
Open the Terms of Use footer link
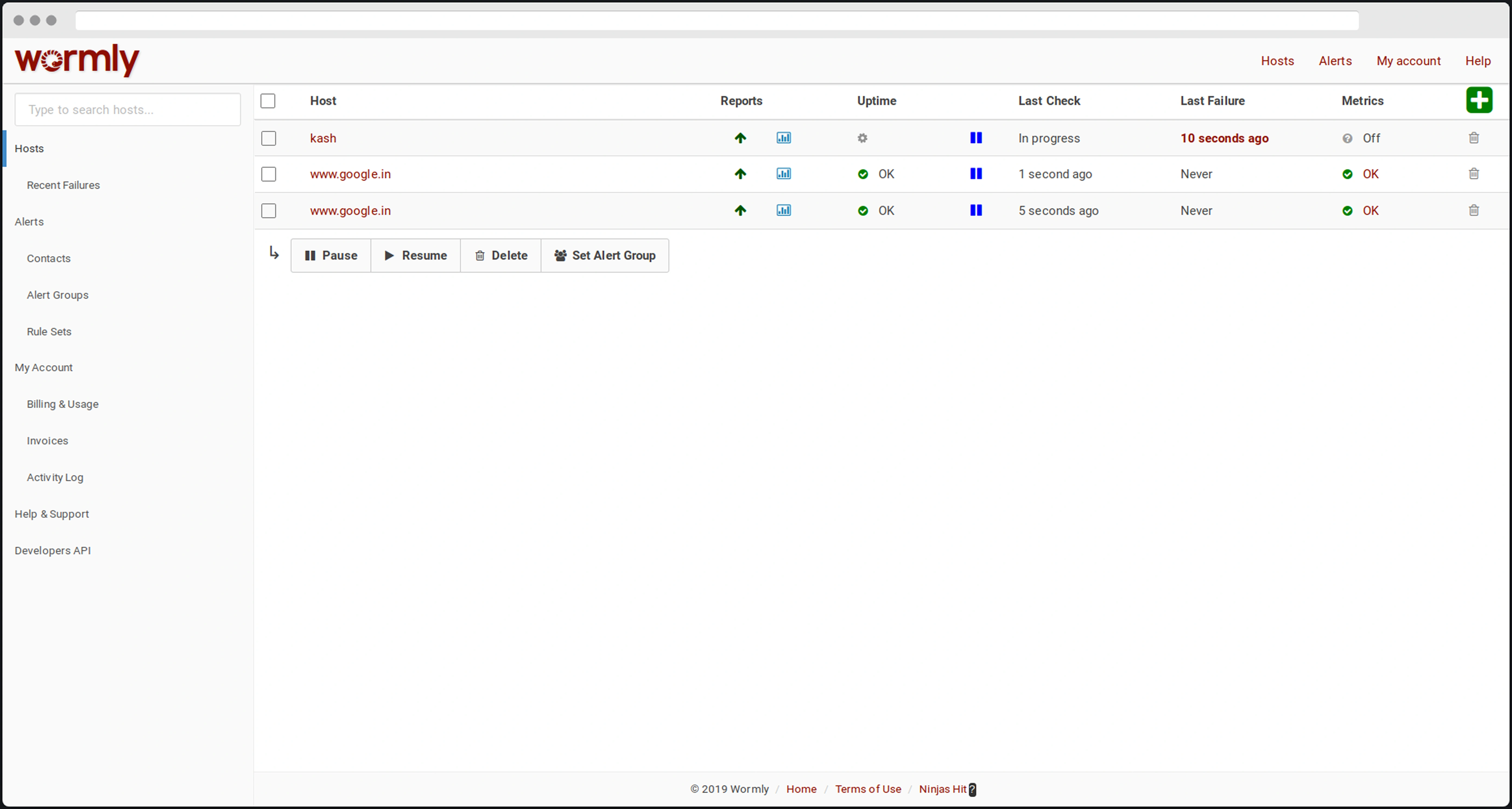point(867,789)
